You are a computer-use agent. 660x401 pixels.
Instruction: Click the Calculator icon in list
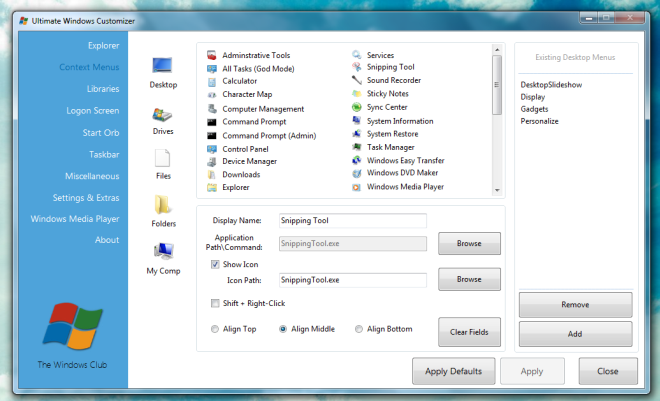pos(212,81)
